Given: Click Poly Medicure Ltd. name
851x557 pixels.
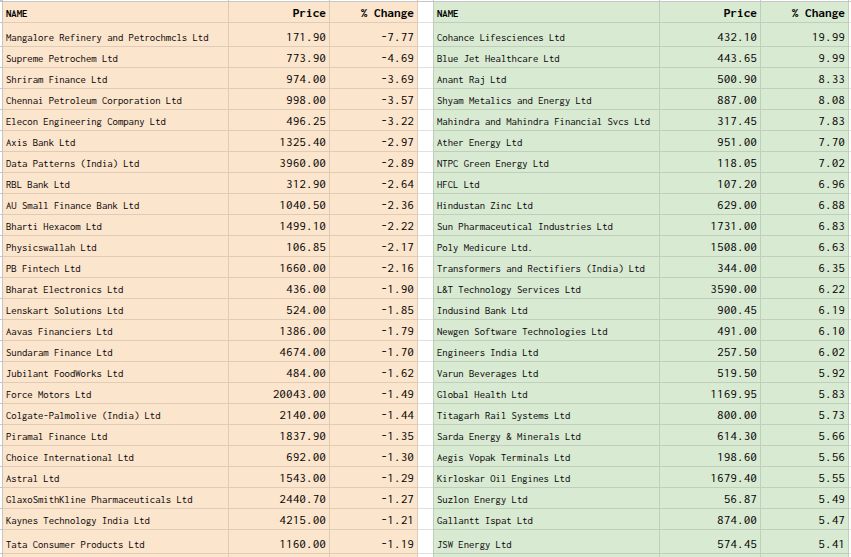Looking at the screenshot, I should click(484, 248).
